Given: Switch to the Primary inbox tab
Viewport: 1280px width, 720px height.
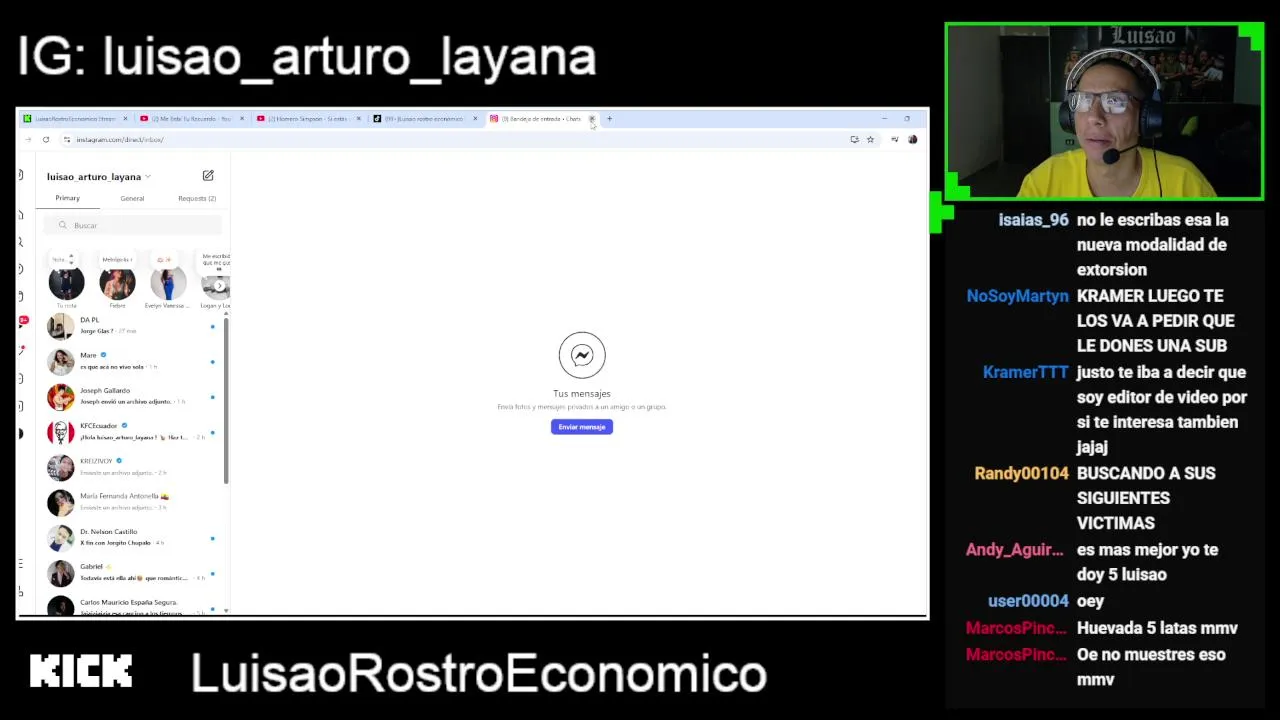Looking at the screenshot, I should 67,198.
